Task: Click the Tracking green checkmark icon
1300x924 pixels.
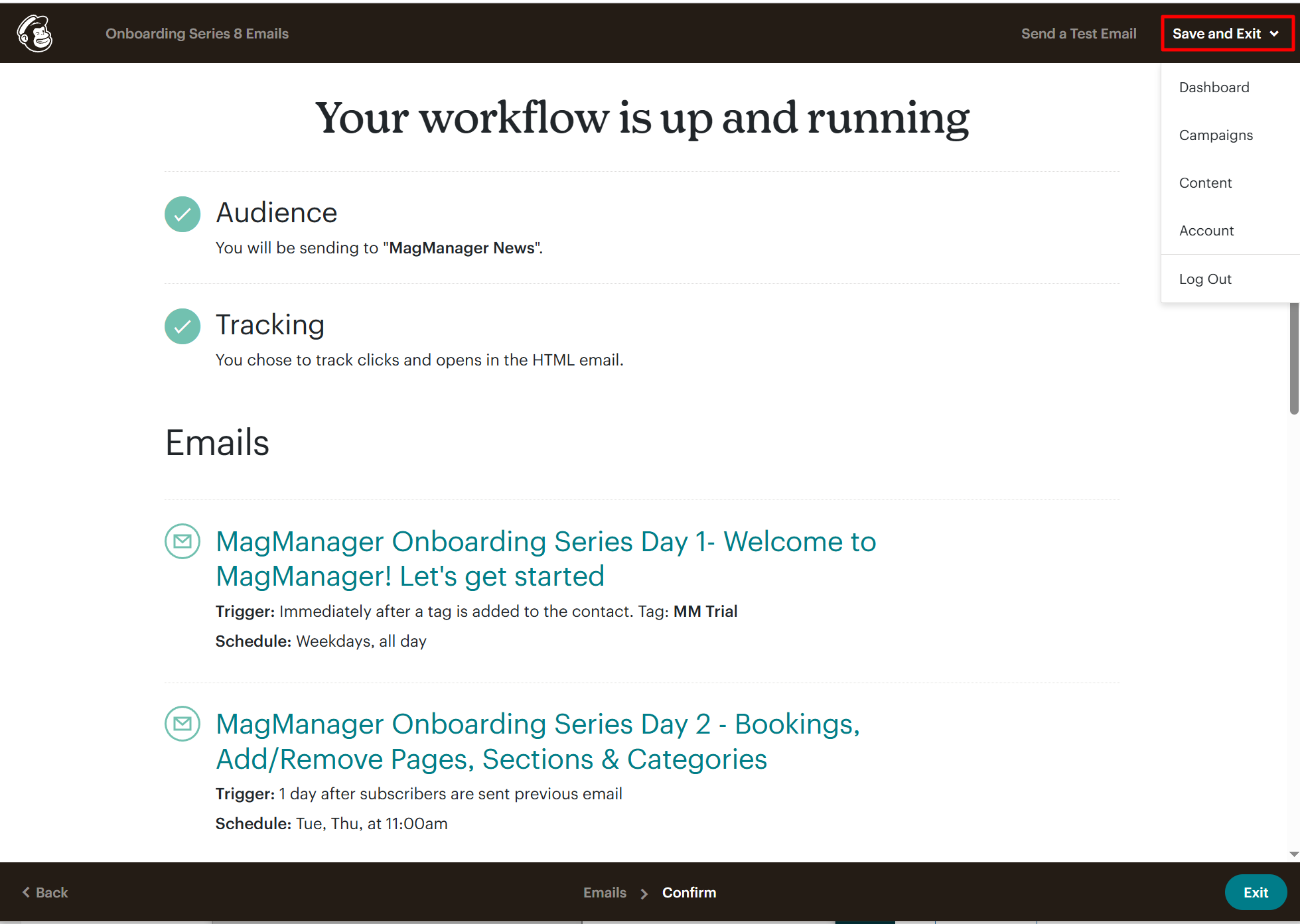Action: coord(182,326)
